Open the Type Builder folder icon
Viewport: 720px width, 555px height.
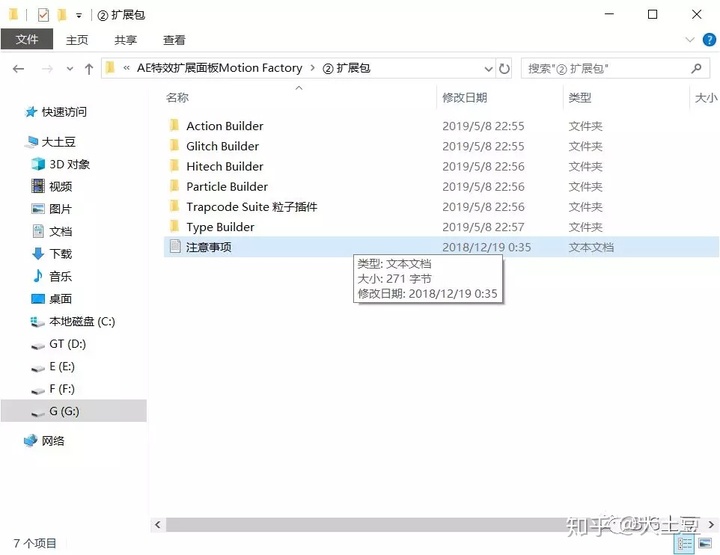(174, 226)
